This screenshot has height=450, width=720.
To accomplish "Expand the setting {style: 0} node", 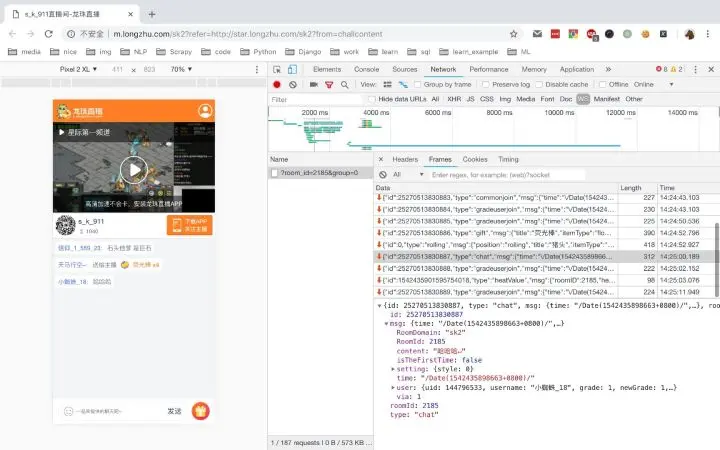I will pyautogui.click(x=393, y=369).
